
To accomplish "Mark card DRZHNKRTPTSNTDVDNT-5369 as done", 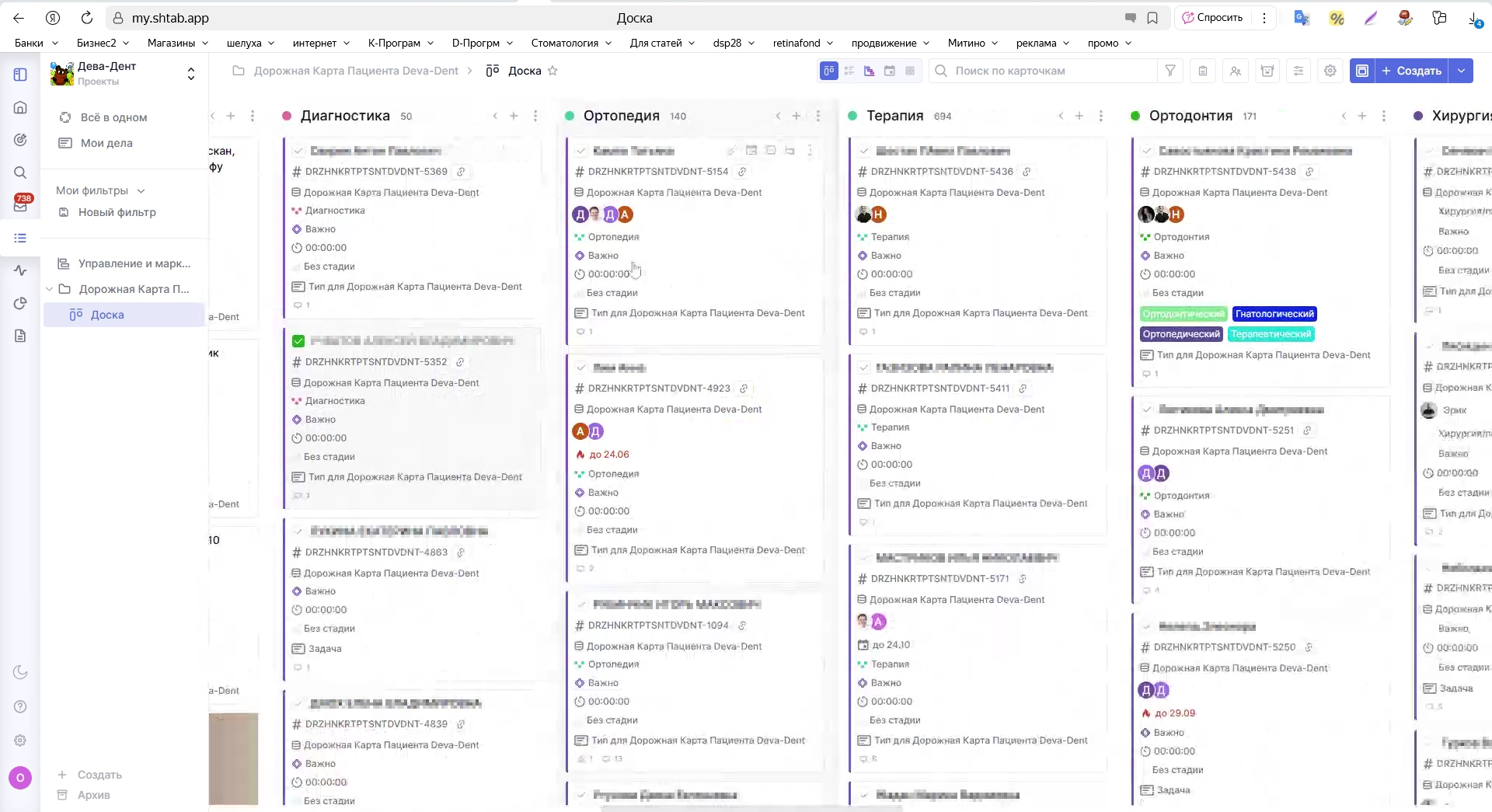I will coord(298,151).
